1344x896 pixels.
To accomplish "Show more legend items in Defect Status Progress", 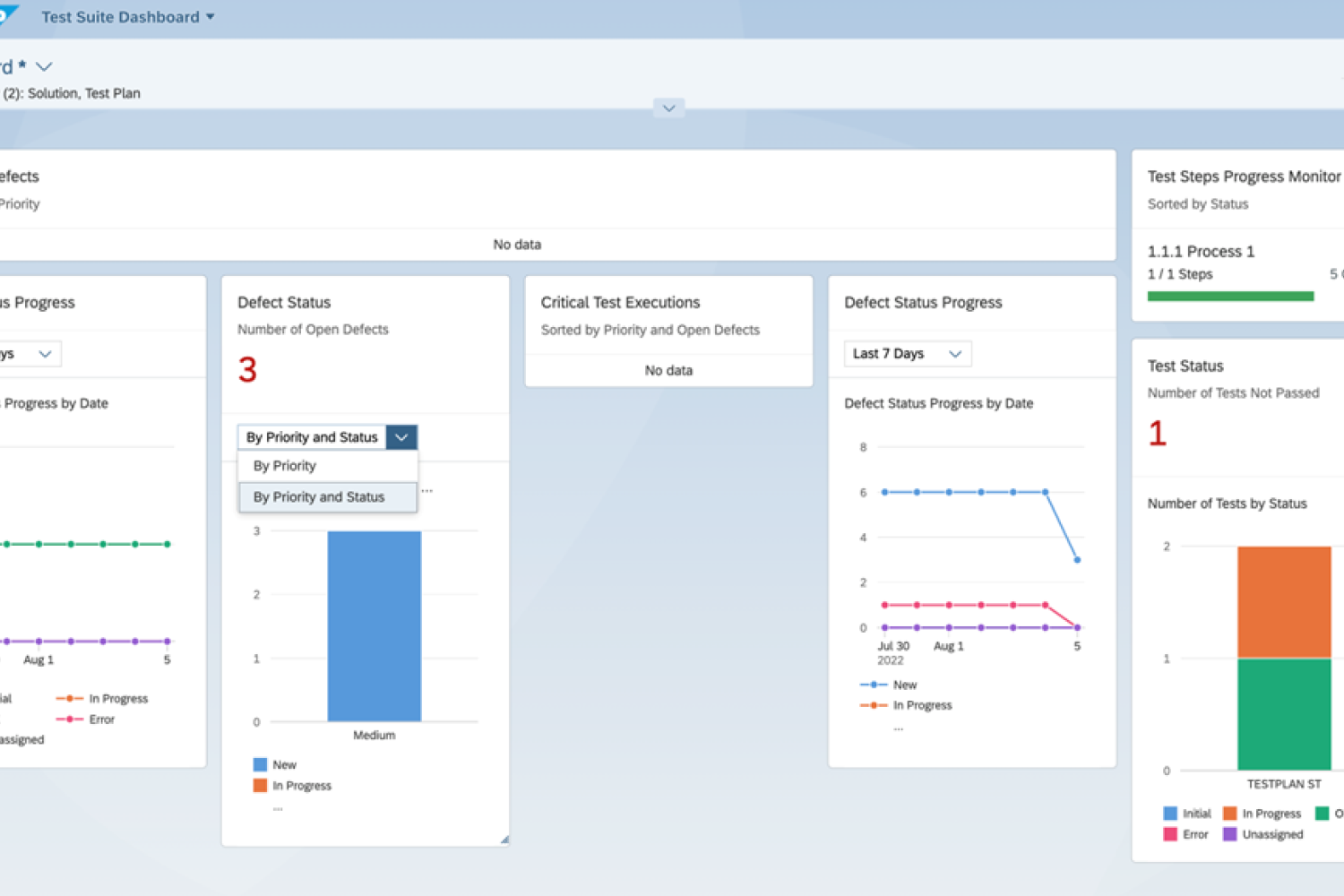I will pos(898,728).
